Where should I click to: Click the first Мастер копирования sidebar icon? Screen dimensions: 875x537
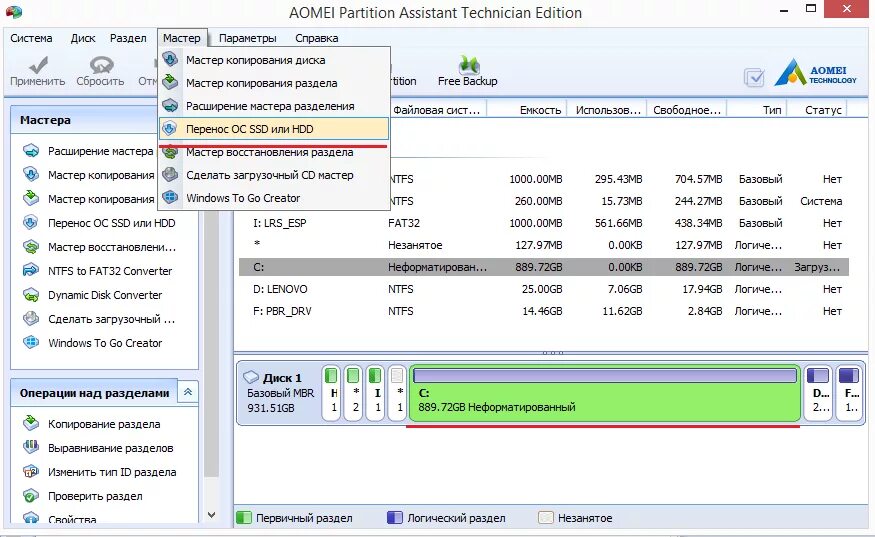pos(31,175)
